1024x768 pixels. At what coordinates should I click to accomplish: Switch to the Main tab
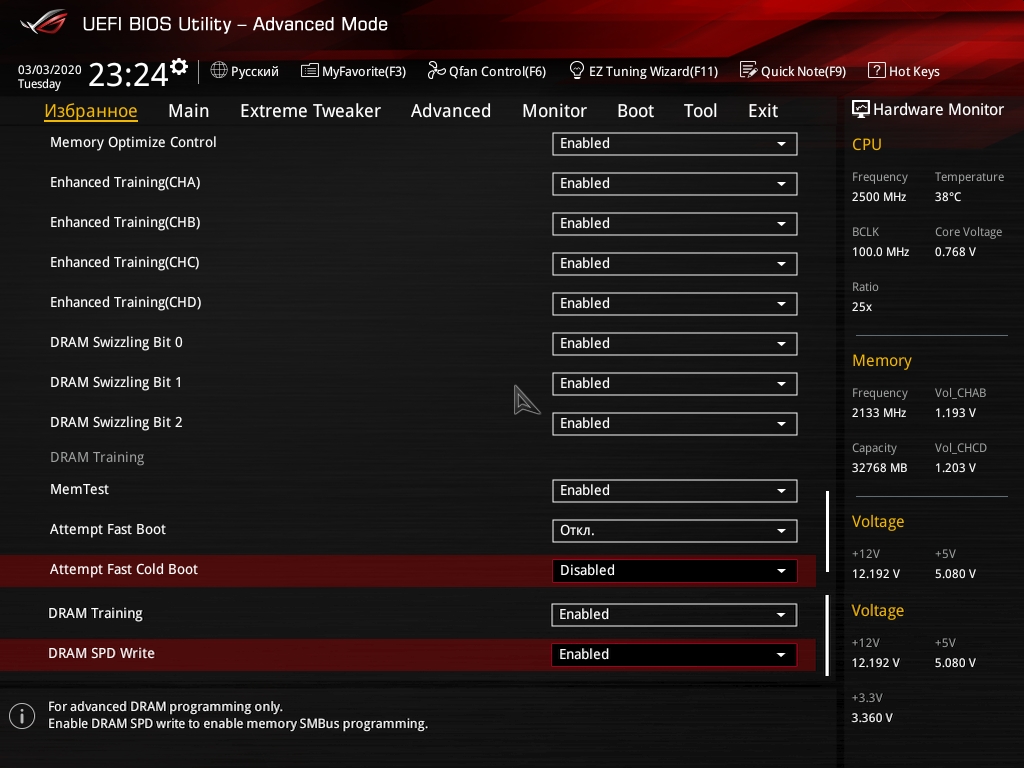click(189, 111)
